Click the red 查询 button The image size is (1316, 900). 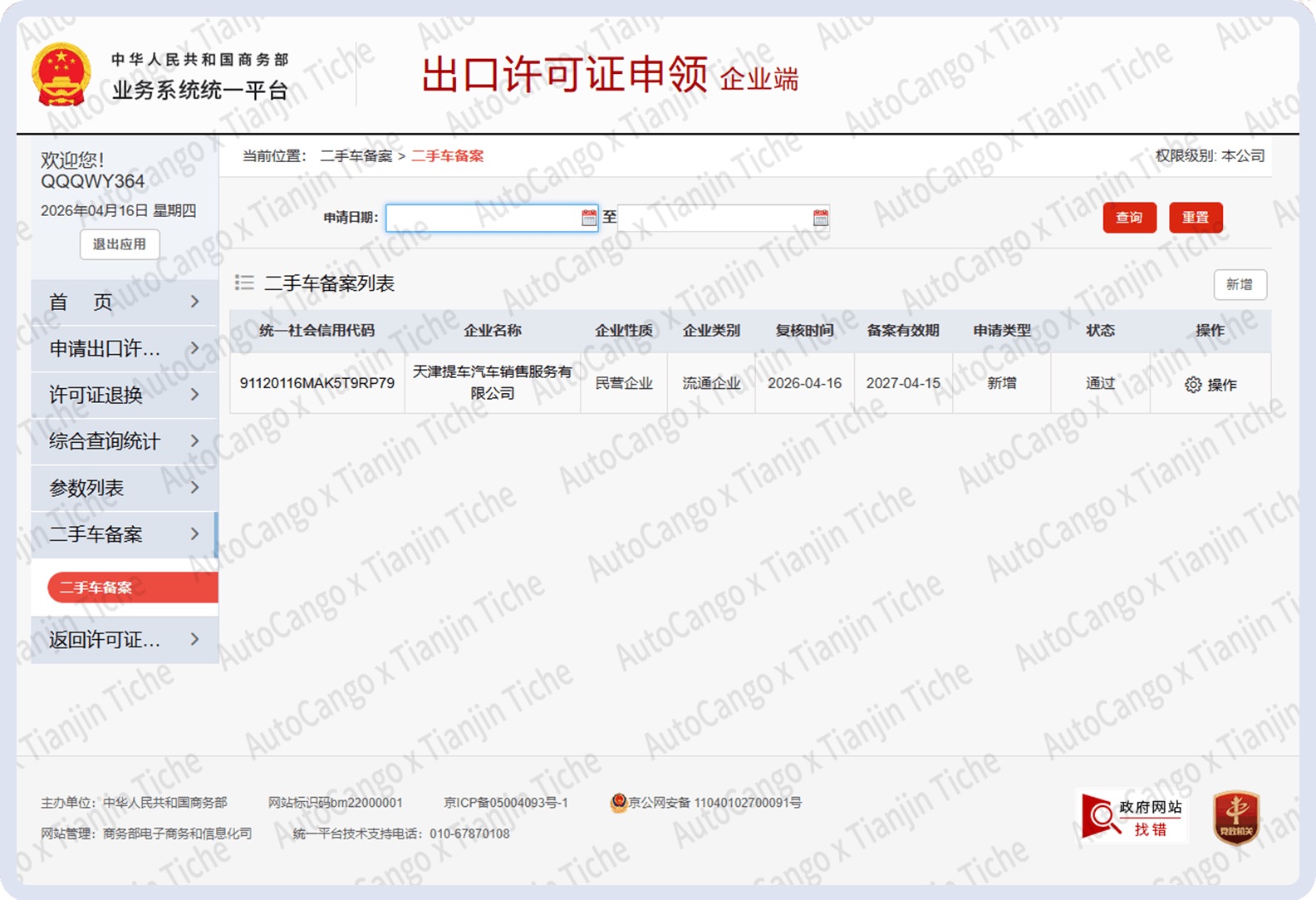tap(1129, 218)
